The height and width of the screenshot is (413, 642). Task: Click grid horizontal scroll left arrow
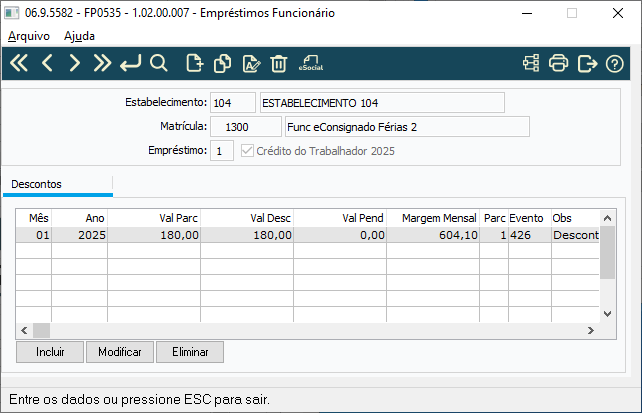point(24,330)
